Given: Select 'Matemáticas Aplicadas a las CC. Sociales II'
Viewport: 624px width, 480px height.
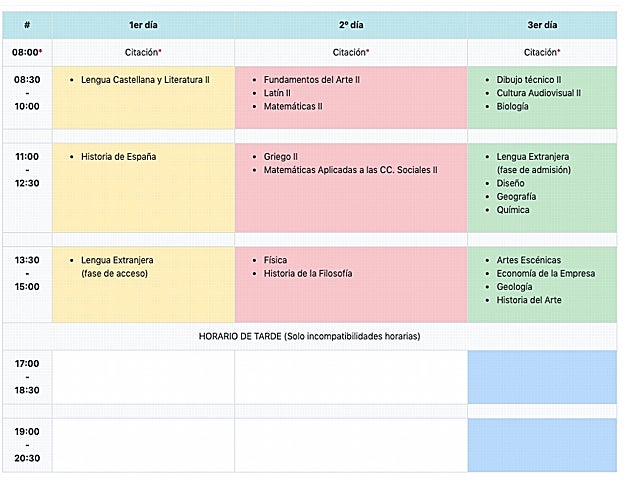Looking at the screenshot, I should [x=351, y=170].
